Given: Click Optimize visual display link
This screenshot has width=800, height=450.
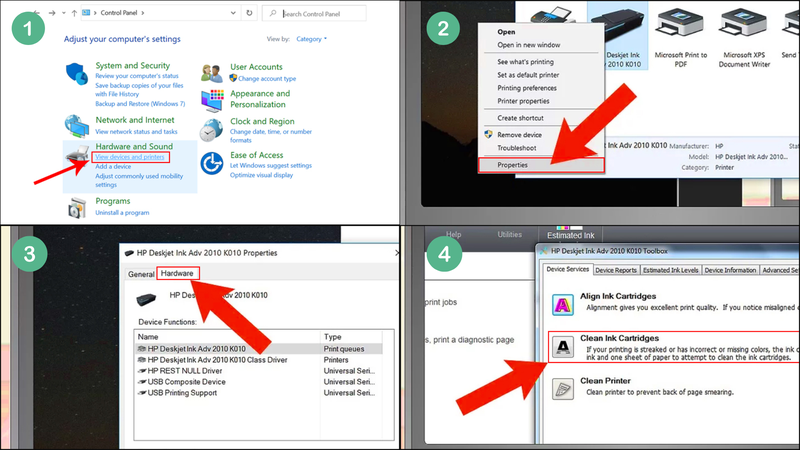Looking at the screenshot, I should [261, 175].
